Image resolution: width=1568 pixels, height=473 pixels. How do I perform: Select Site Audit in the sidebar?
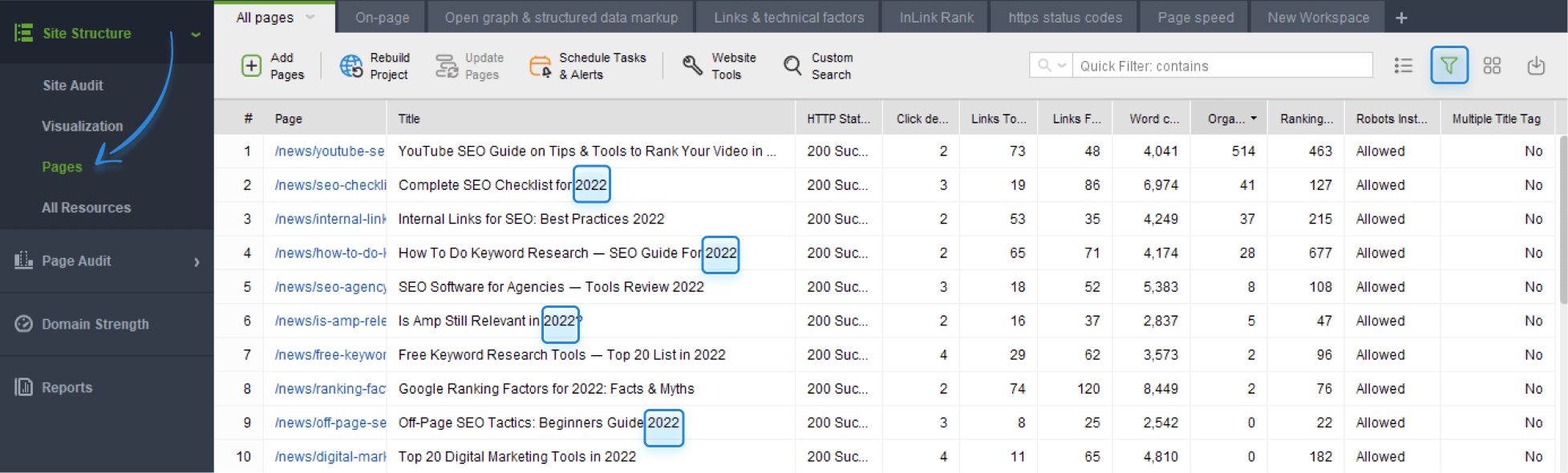tap(73, 86)
